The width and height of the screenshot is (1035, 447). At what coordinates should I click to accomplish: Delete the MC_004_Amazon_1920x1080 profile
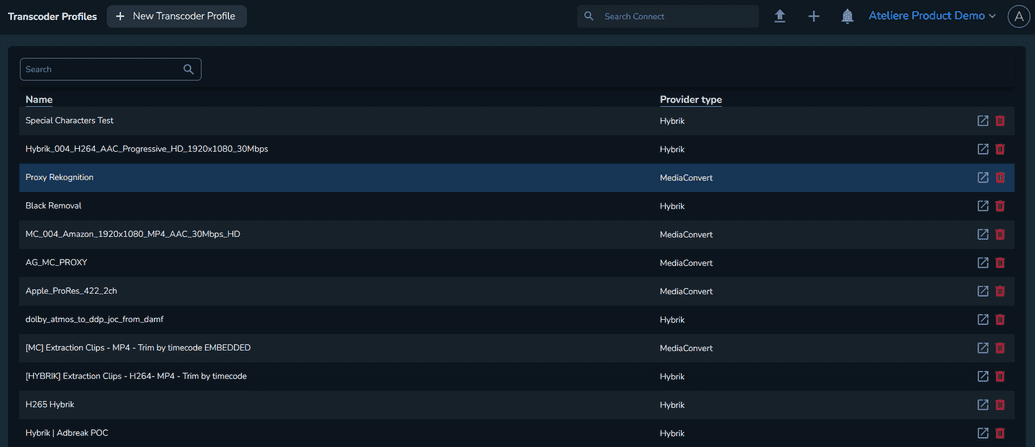click(1000, 234)
